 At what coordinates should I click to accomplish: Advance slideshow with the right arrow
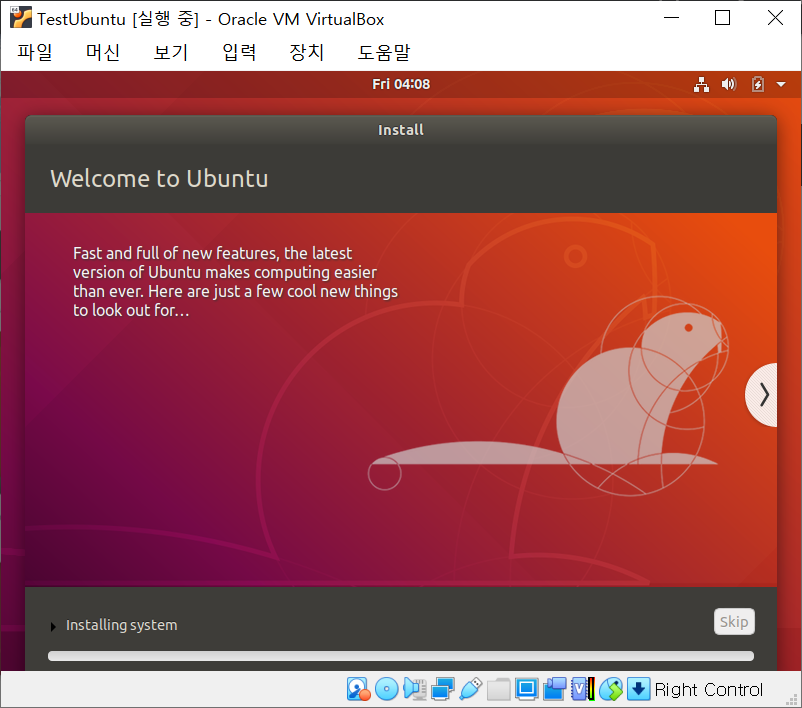tap(763, 395)
